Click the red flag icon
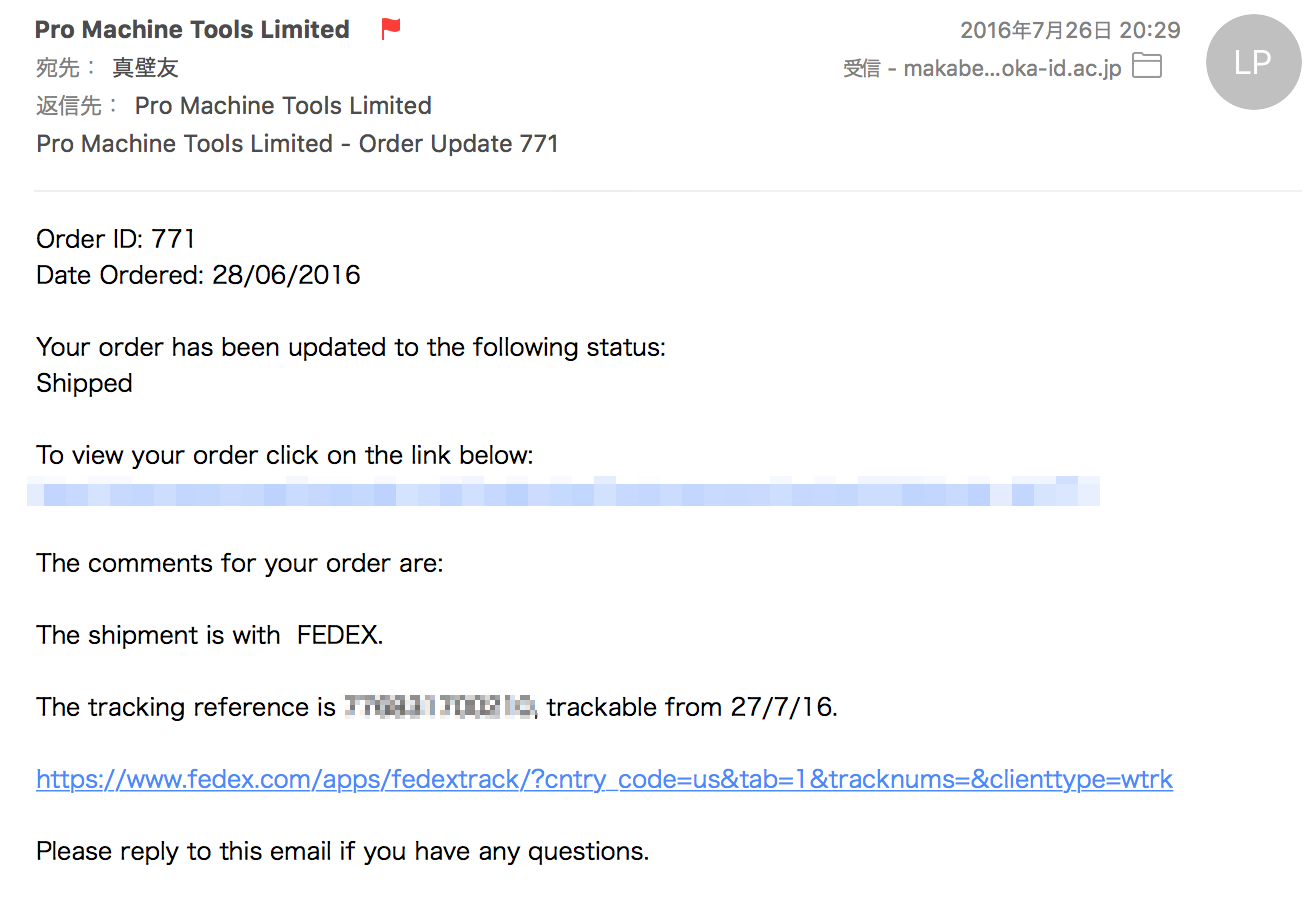The image size is (1304, 900). click(391, 30)
